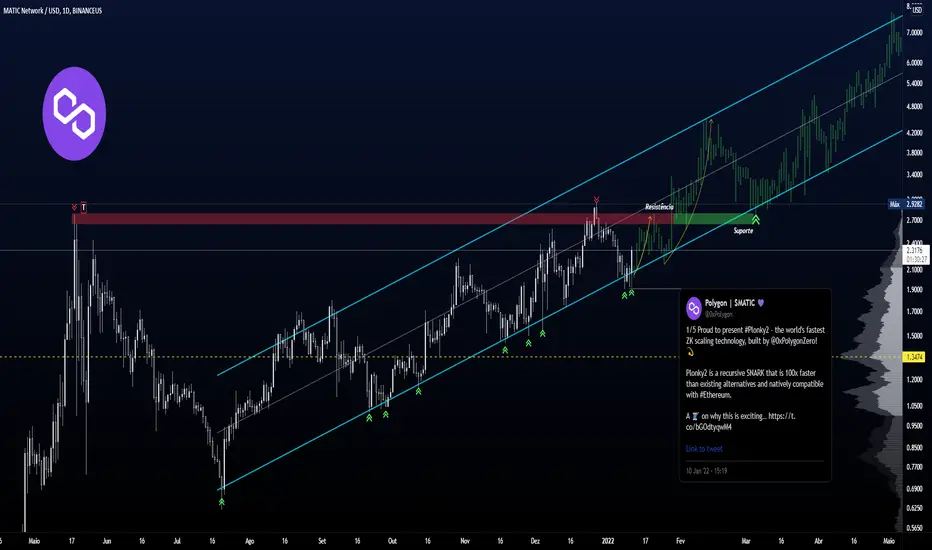This screenshot has height=550, width=932.
Task: Click the red down-arrow marker above the December peak
Action: point(596,200)
